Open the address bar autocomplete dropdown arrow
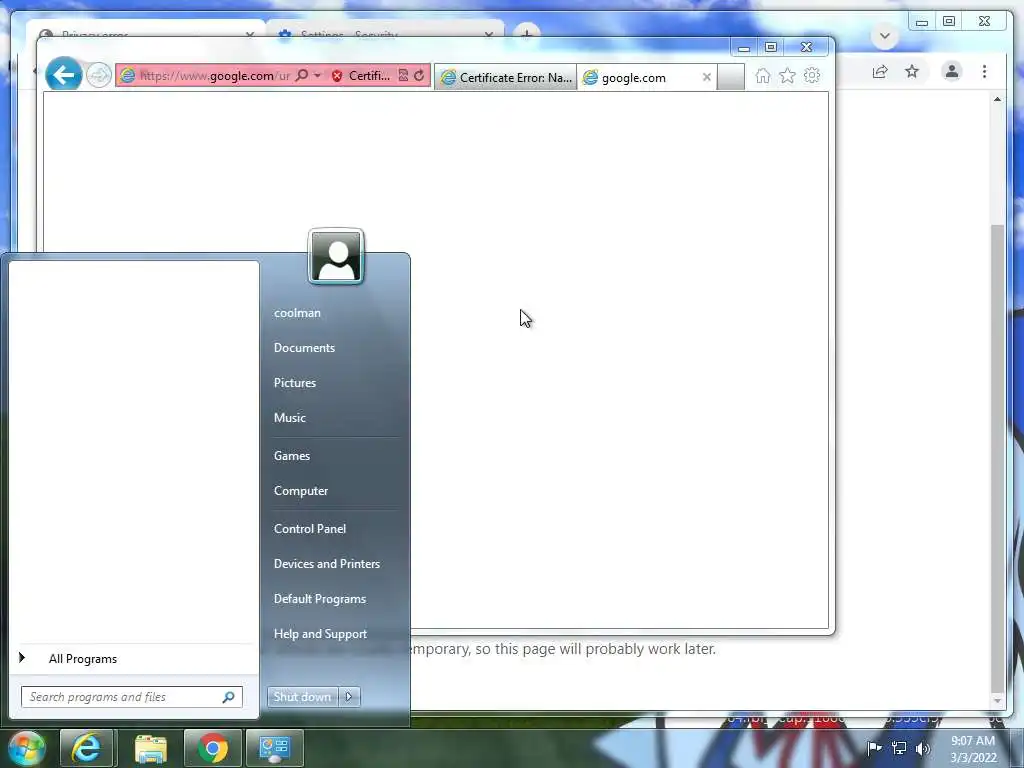 pyautogui.click(x=317, y=76)
